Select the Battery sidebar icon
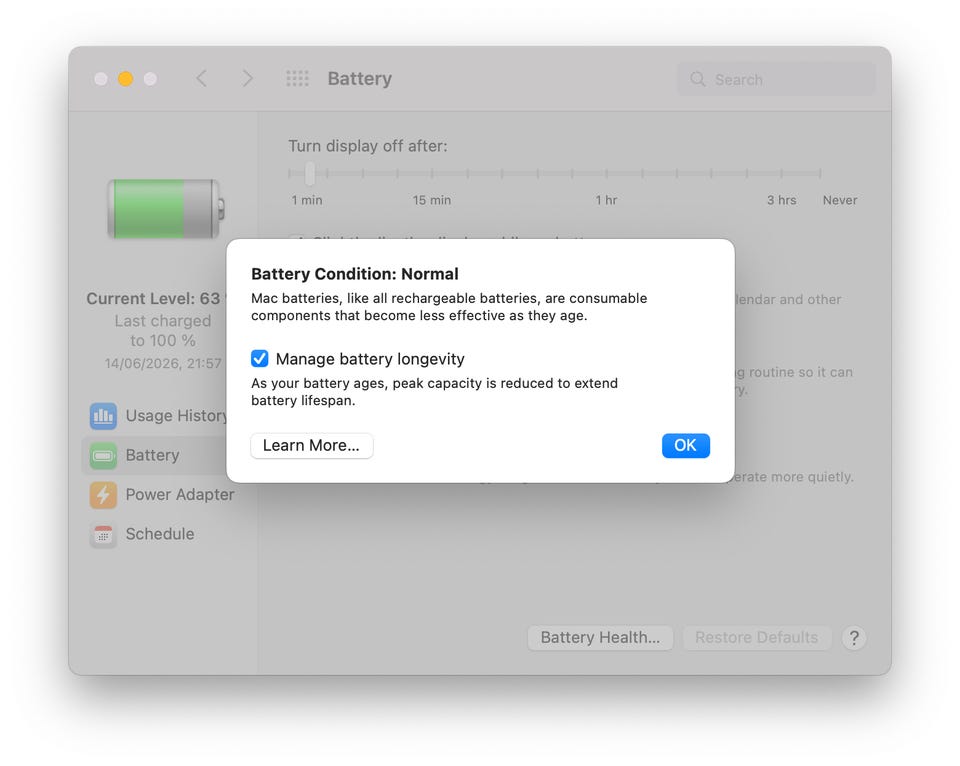 (103, 455)
